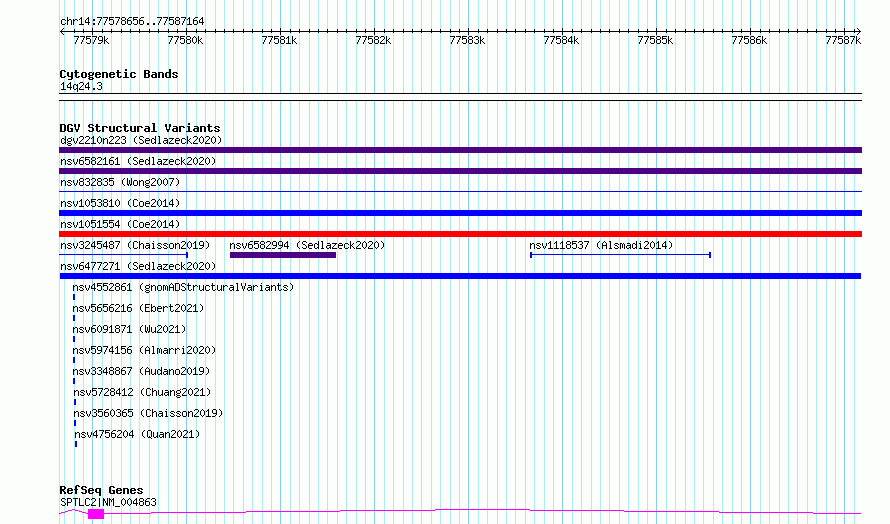890x524 pixels.
Task: Select the 14q24.3 band label
Action: 81,86
